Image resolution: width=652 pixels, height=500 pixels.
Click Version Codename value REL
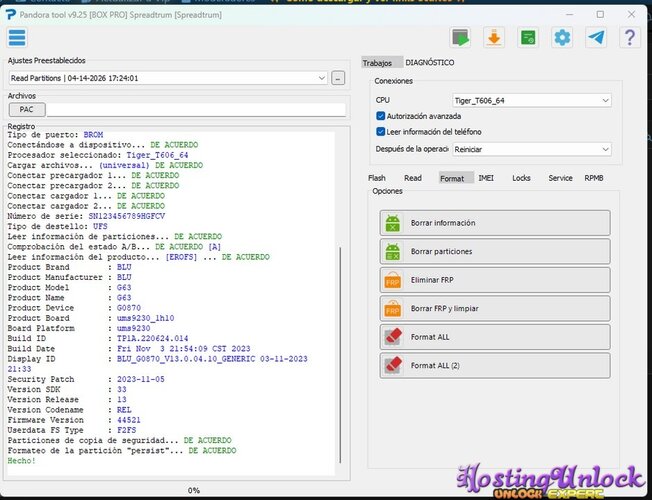point(124,410)
